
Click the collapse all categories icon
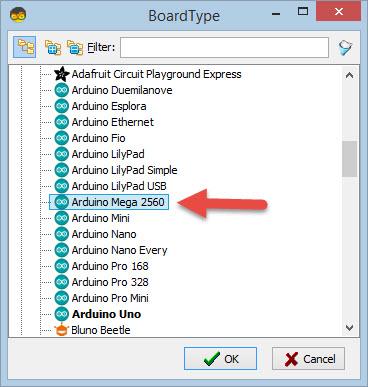(75, 48)
